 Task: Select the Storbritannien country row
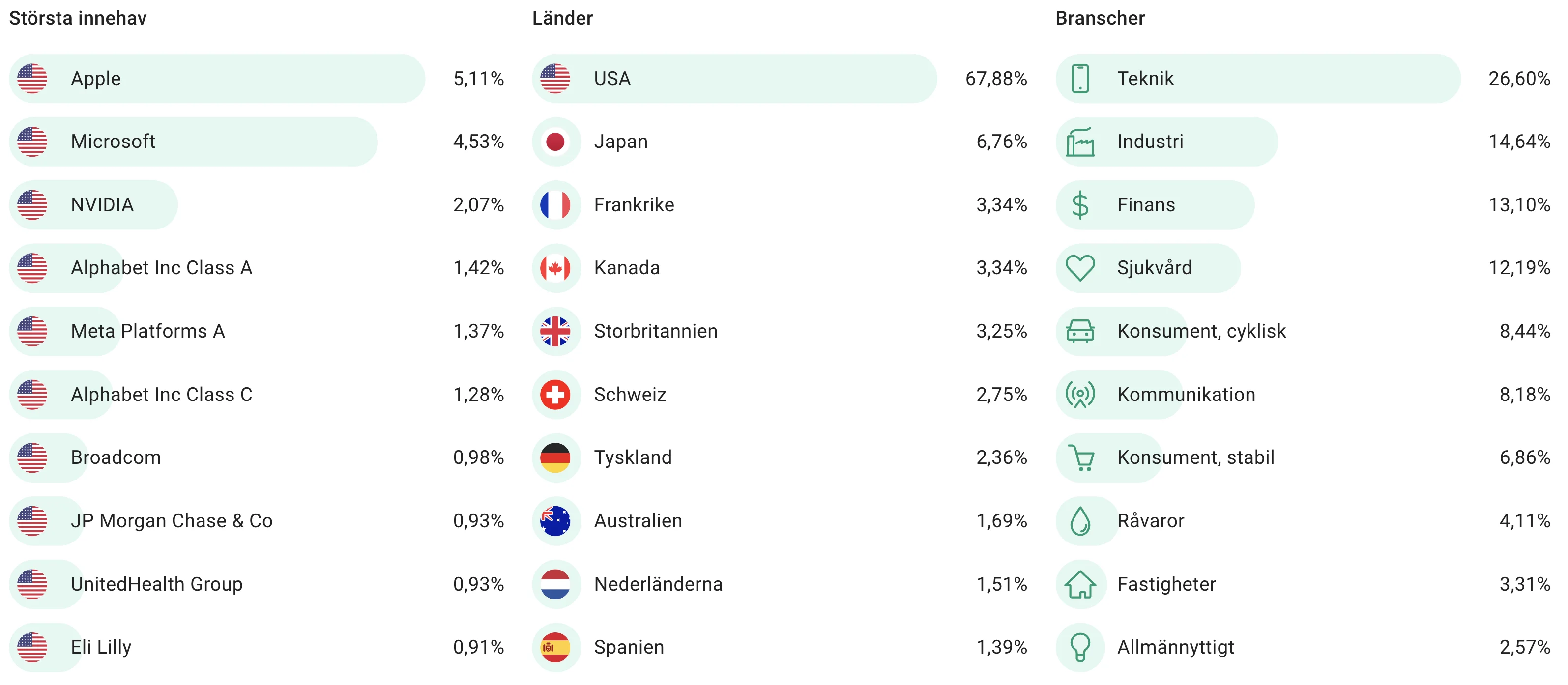point(779,331)
